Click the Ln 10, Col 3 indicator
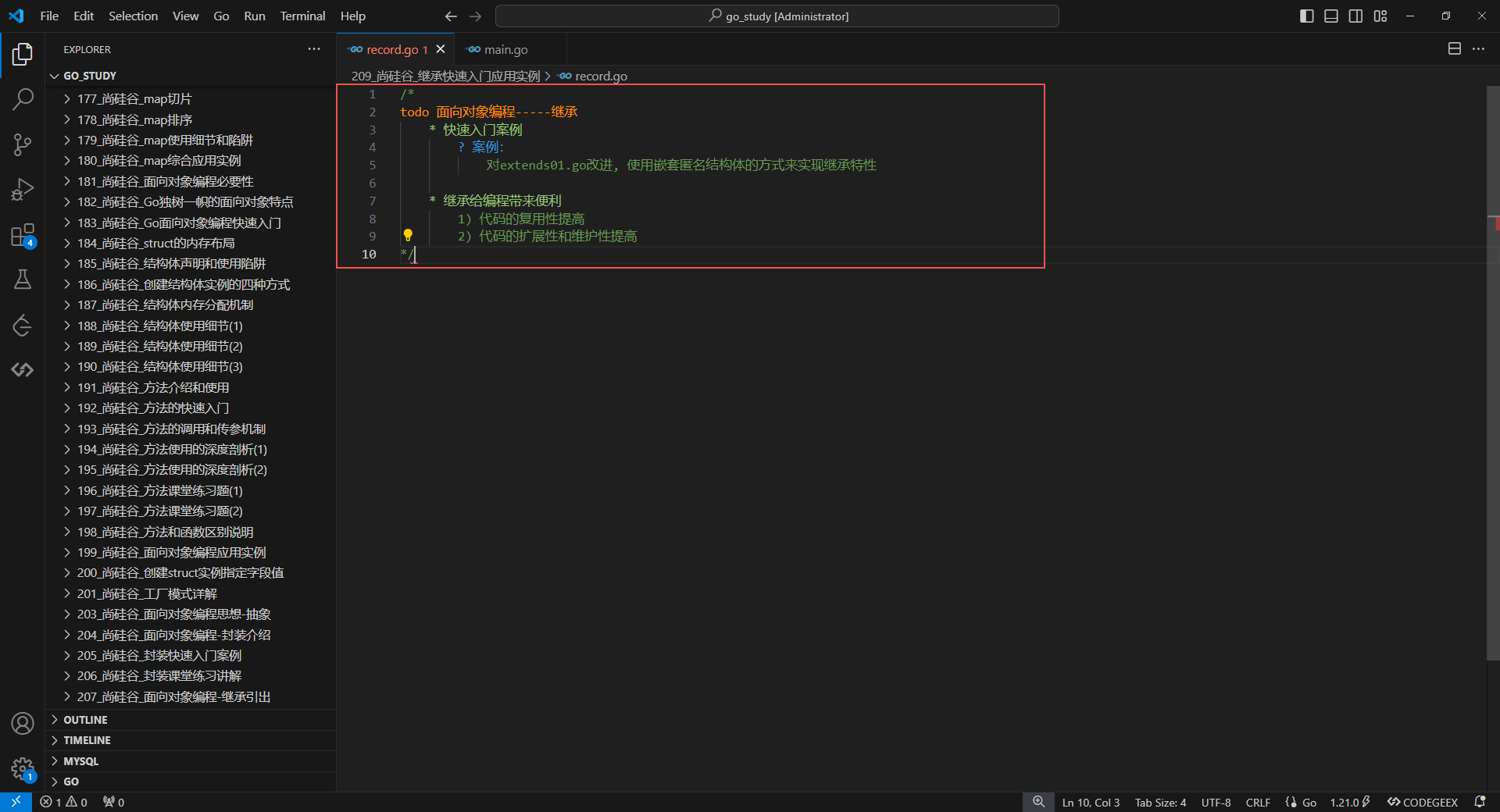1500x812 pixels. pyautogui.click(x=1091, y=802)
